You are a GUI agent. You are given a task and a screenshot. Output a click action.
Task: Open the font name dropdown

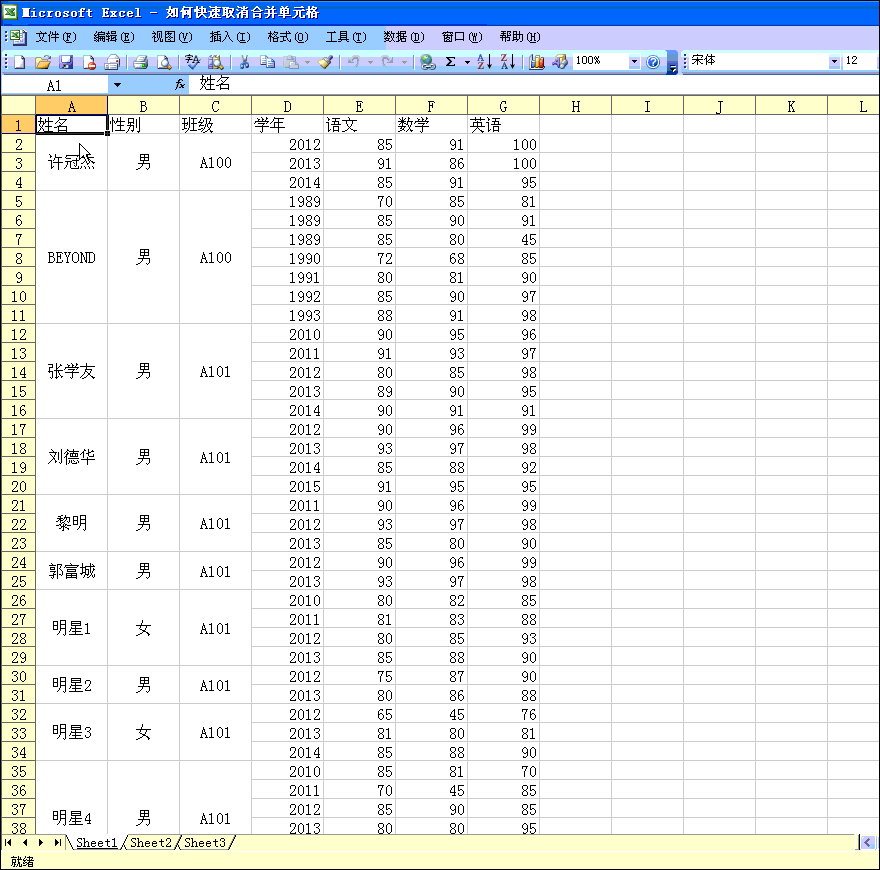pos(834,62)
